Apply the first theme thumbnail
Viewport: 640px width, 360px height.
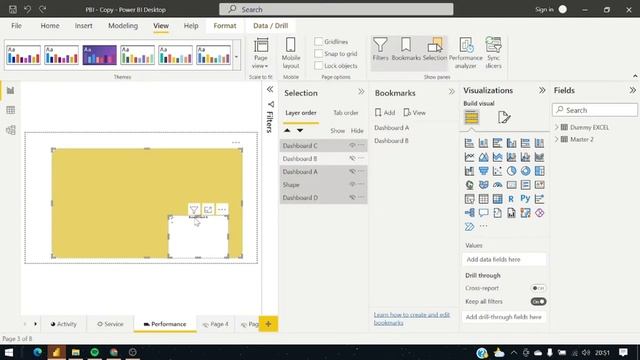tap(24, 56)
